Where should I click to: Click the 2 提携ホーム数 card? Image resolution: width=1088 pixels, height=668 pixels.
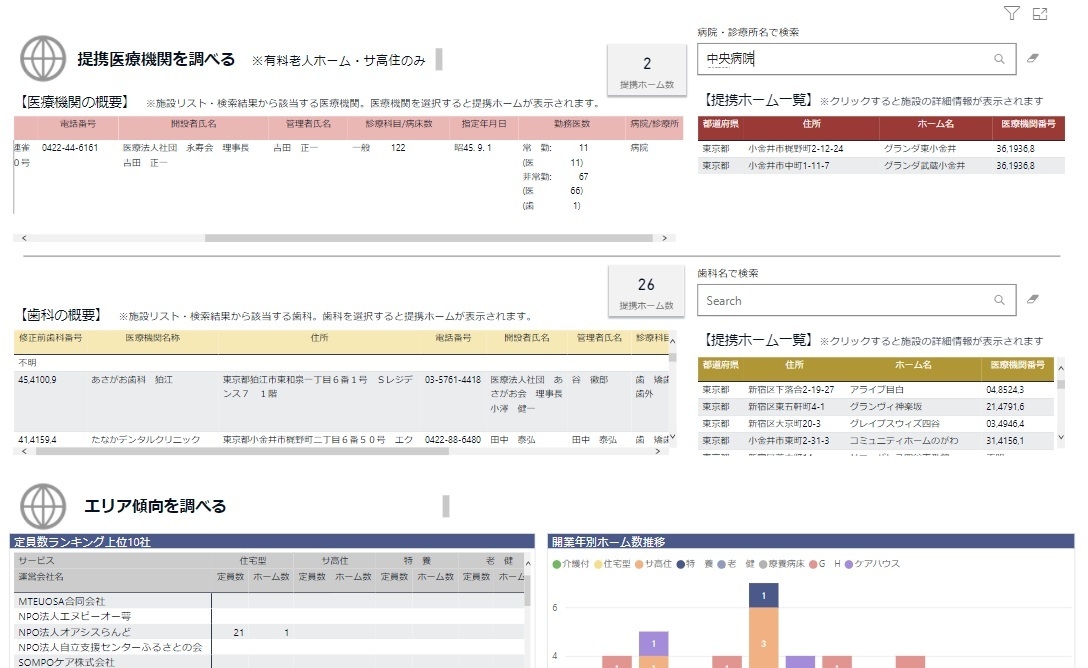[646, 70]
